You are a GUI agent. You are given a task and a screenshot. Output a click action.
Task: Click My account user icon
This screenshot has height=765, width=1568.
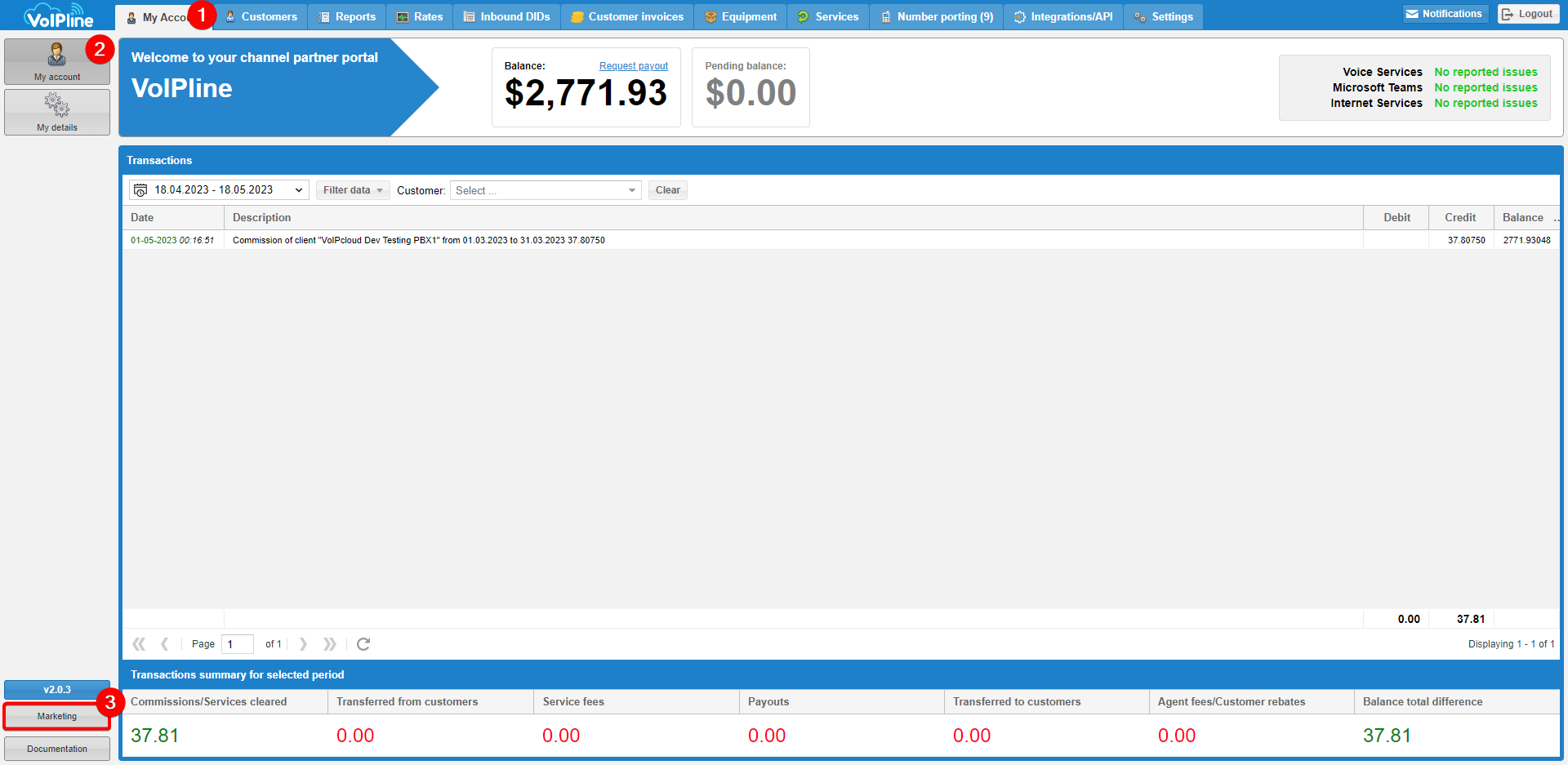[56, 55]
